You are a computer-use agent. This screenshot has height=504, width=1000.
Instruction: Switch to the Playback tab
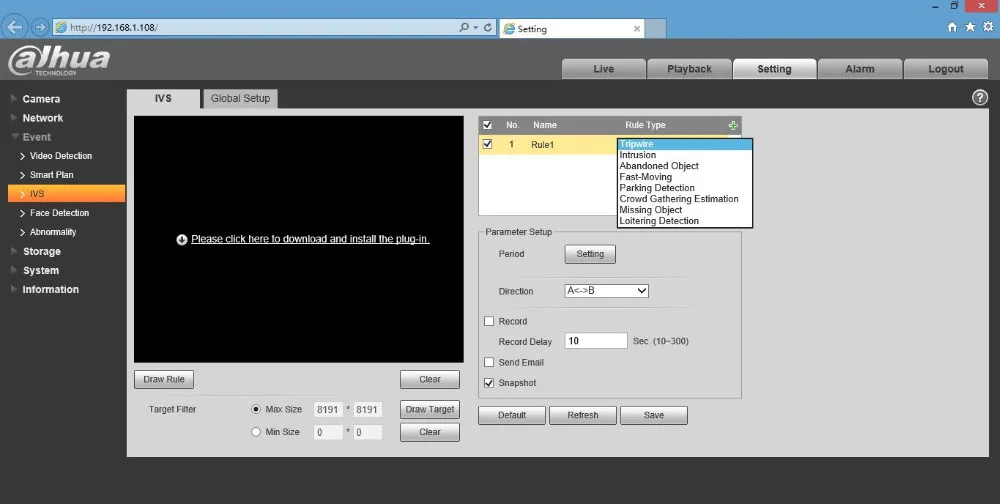[x=689, y=69]
